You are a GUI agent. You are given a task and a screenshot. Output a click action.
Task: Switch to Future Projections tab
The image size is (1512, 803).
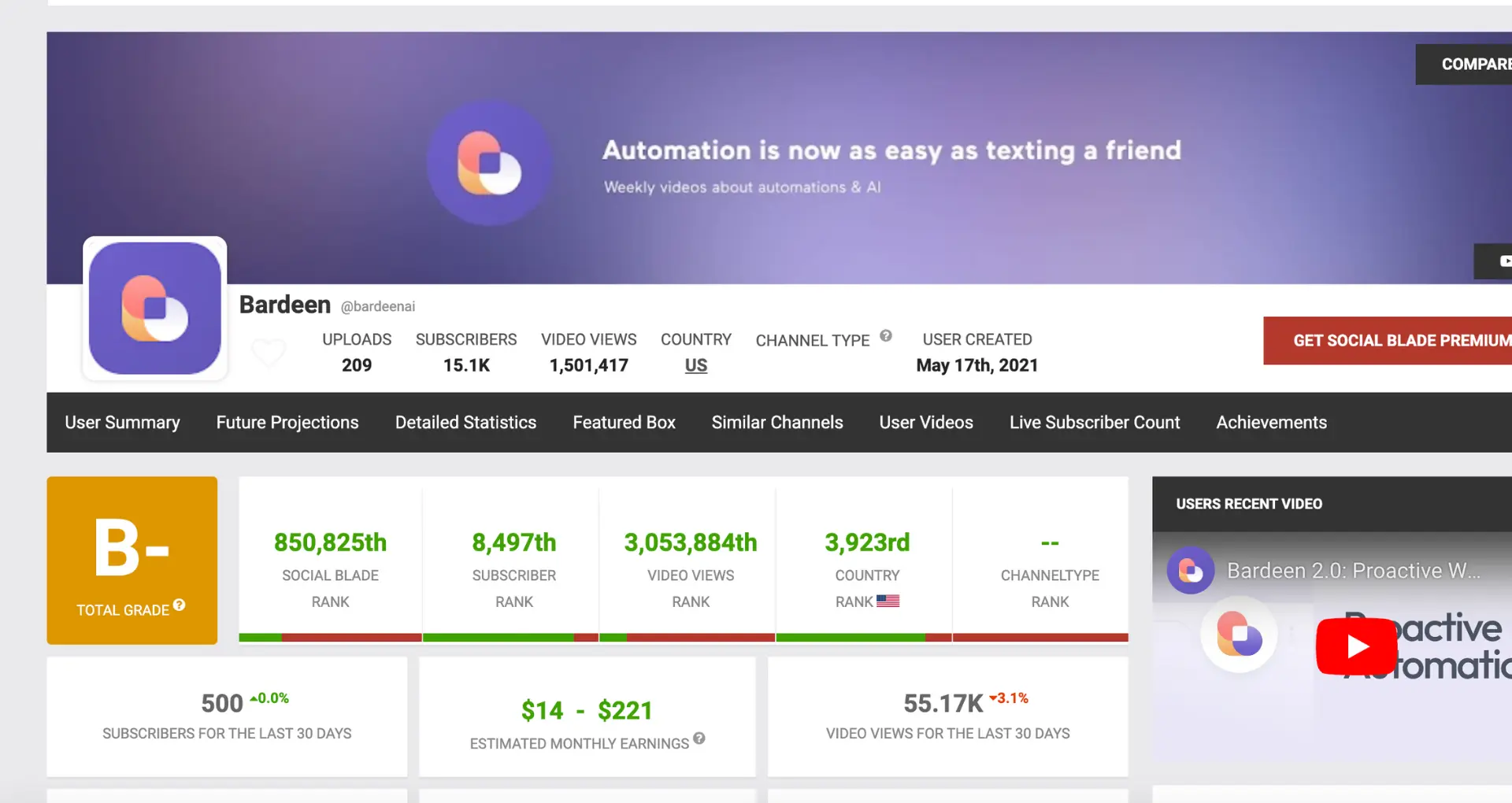pos(287,423)
